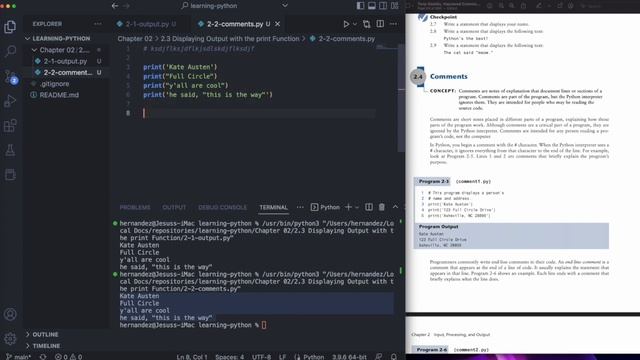The image size is (640, 360).
Task: Open errors and warnings status count
Action: coord(68,357)
